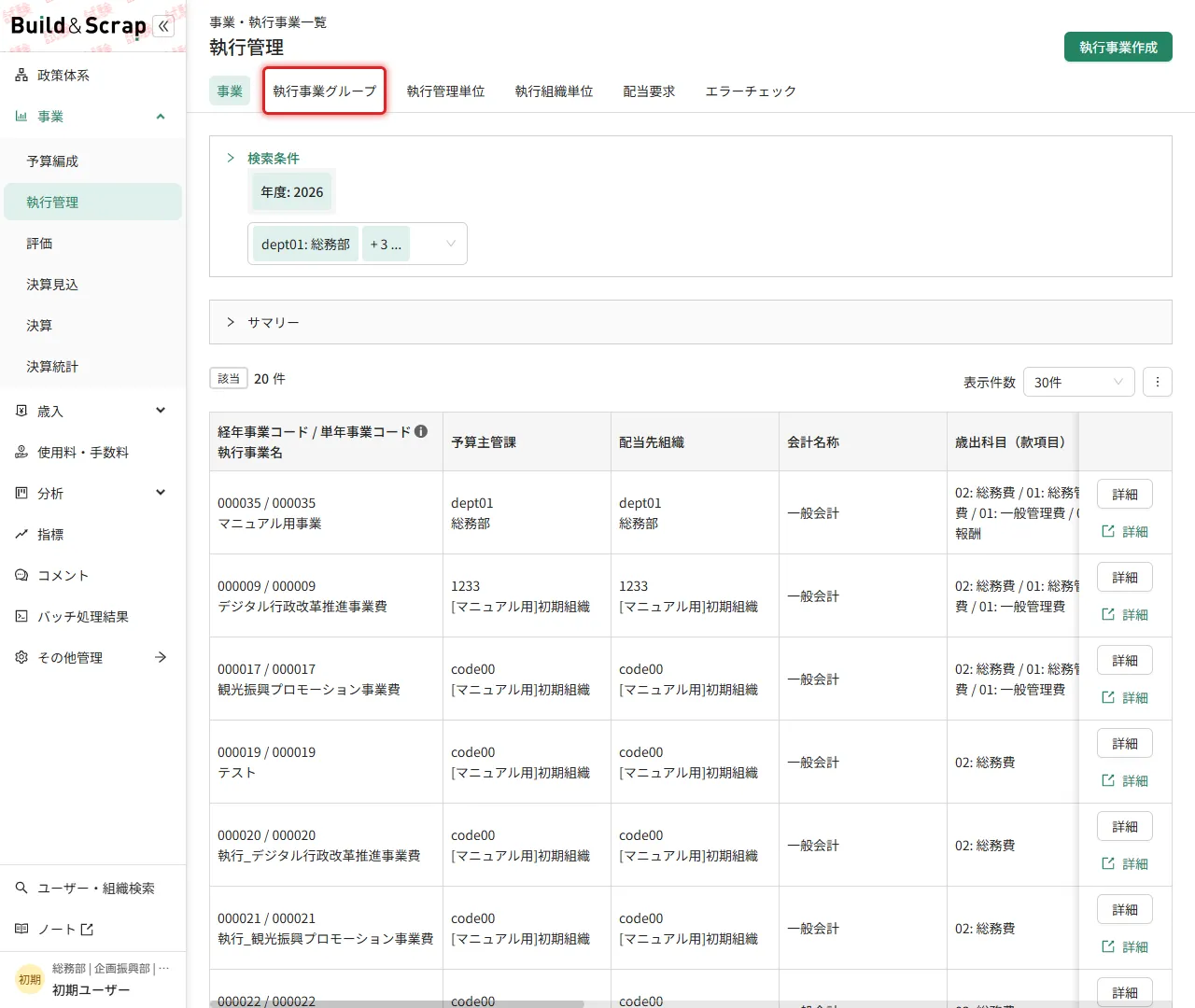Open external link icon for テスト row
1195x1008 pixels.
click(1108, 780)
